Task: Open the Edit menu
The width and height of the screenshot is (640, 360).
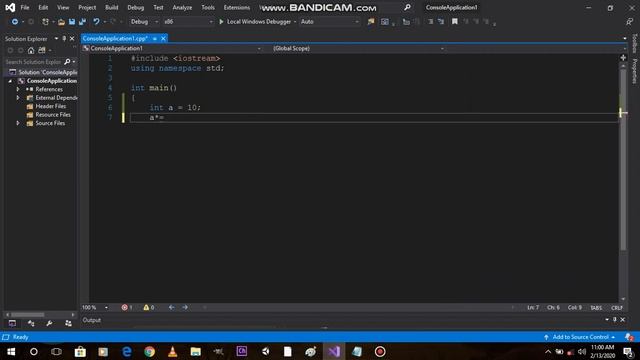Action: coord(43,7)
